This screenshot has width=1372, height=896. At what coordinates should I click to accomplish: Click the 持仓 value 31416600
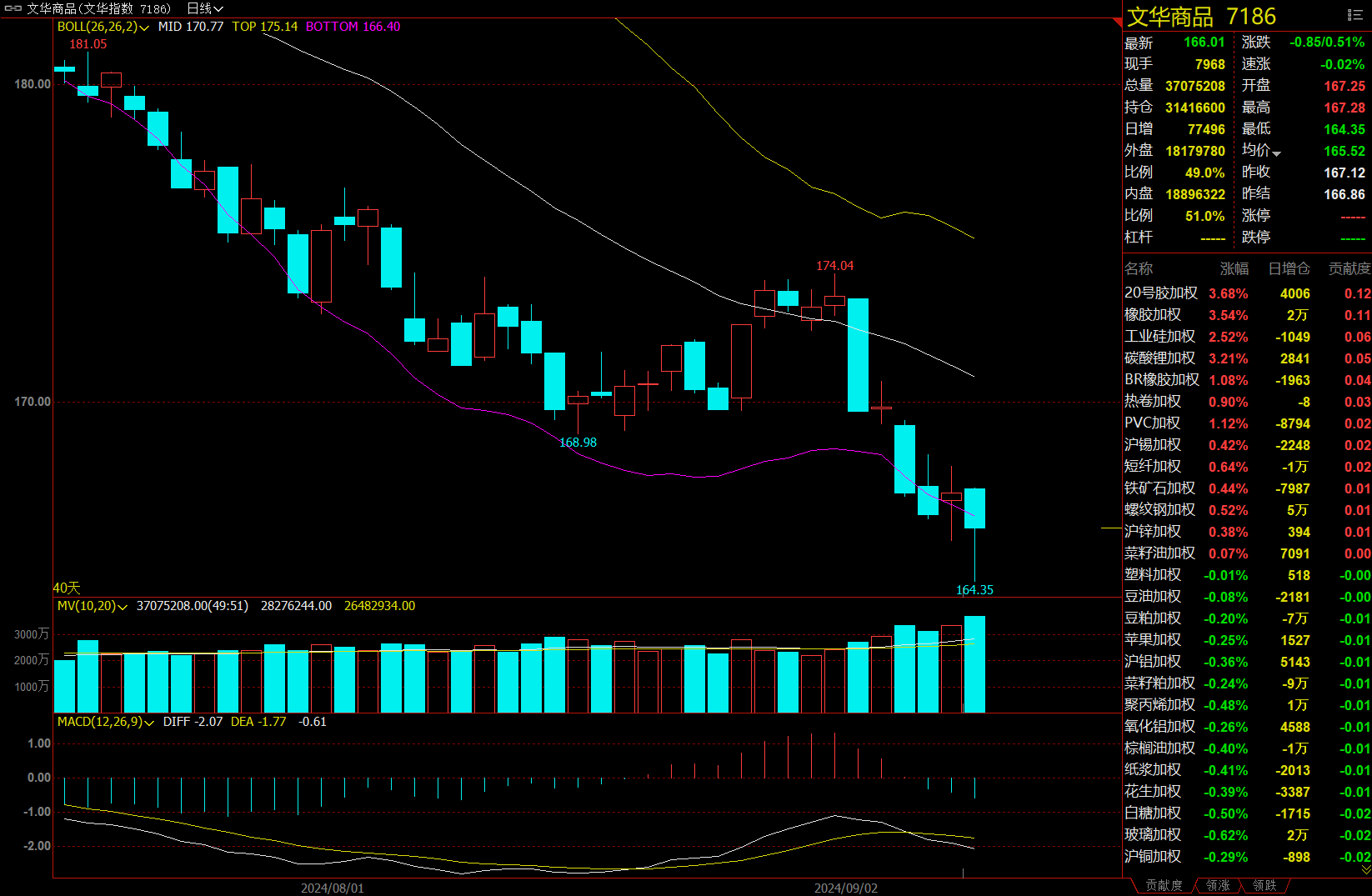pos(1195,108)
